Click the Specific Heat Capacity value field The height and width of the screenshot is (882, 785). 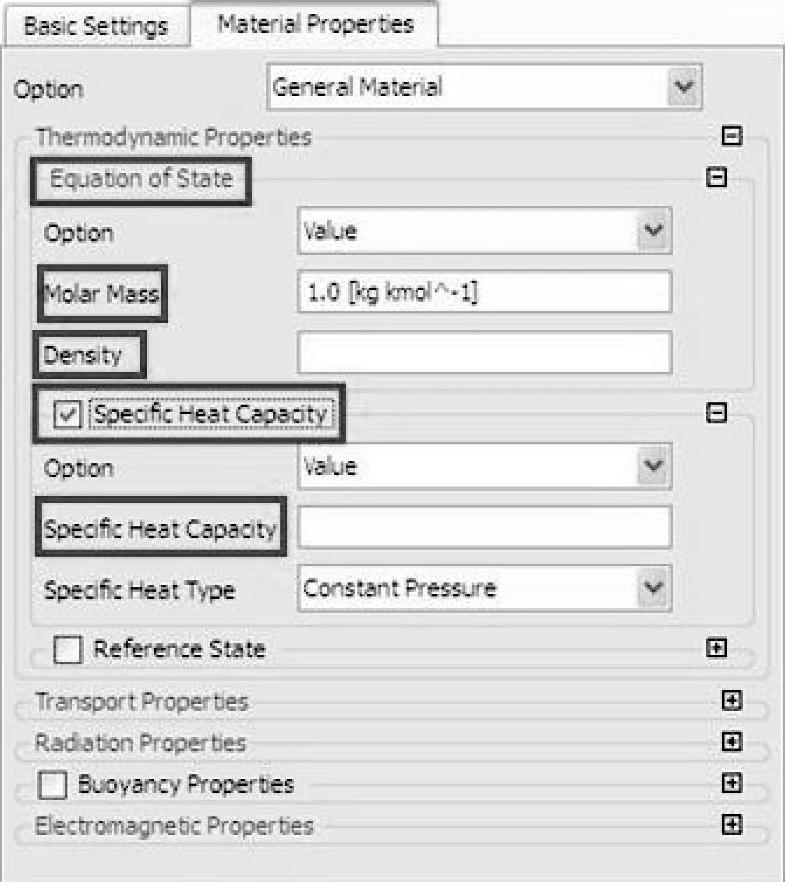484,527
